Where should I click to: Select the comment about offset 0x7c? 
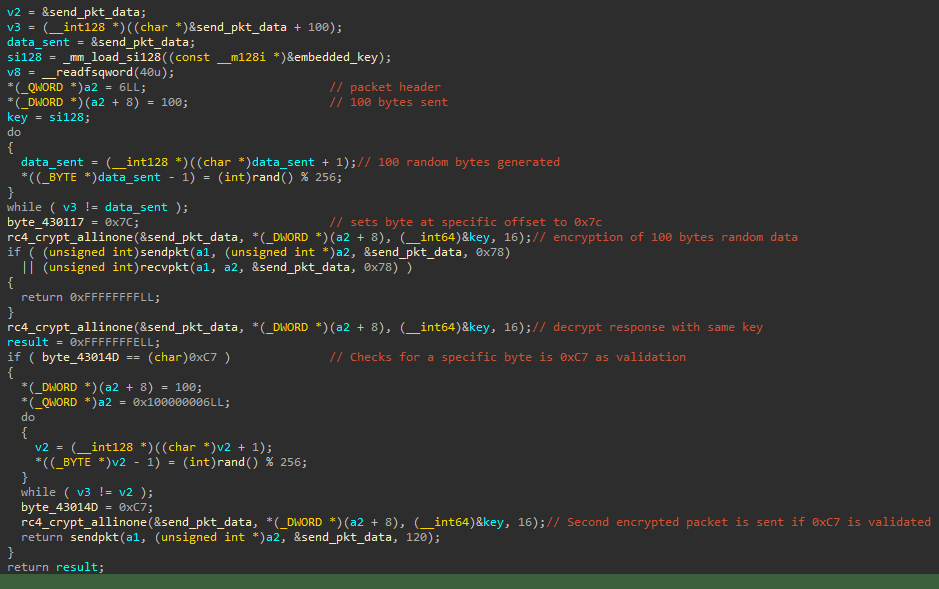465,222
